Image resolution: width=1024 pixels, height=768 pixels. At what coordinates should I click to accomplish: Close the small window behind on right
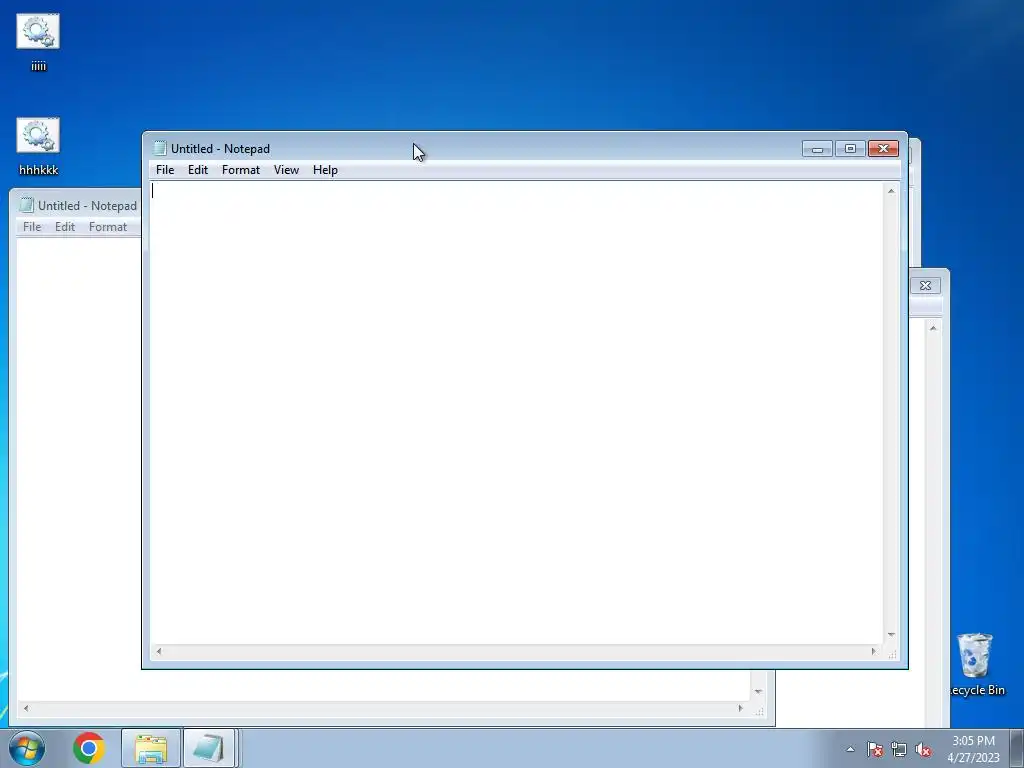[x=925, y=285]
